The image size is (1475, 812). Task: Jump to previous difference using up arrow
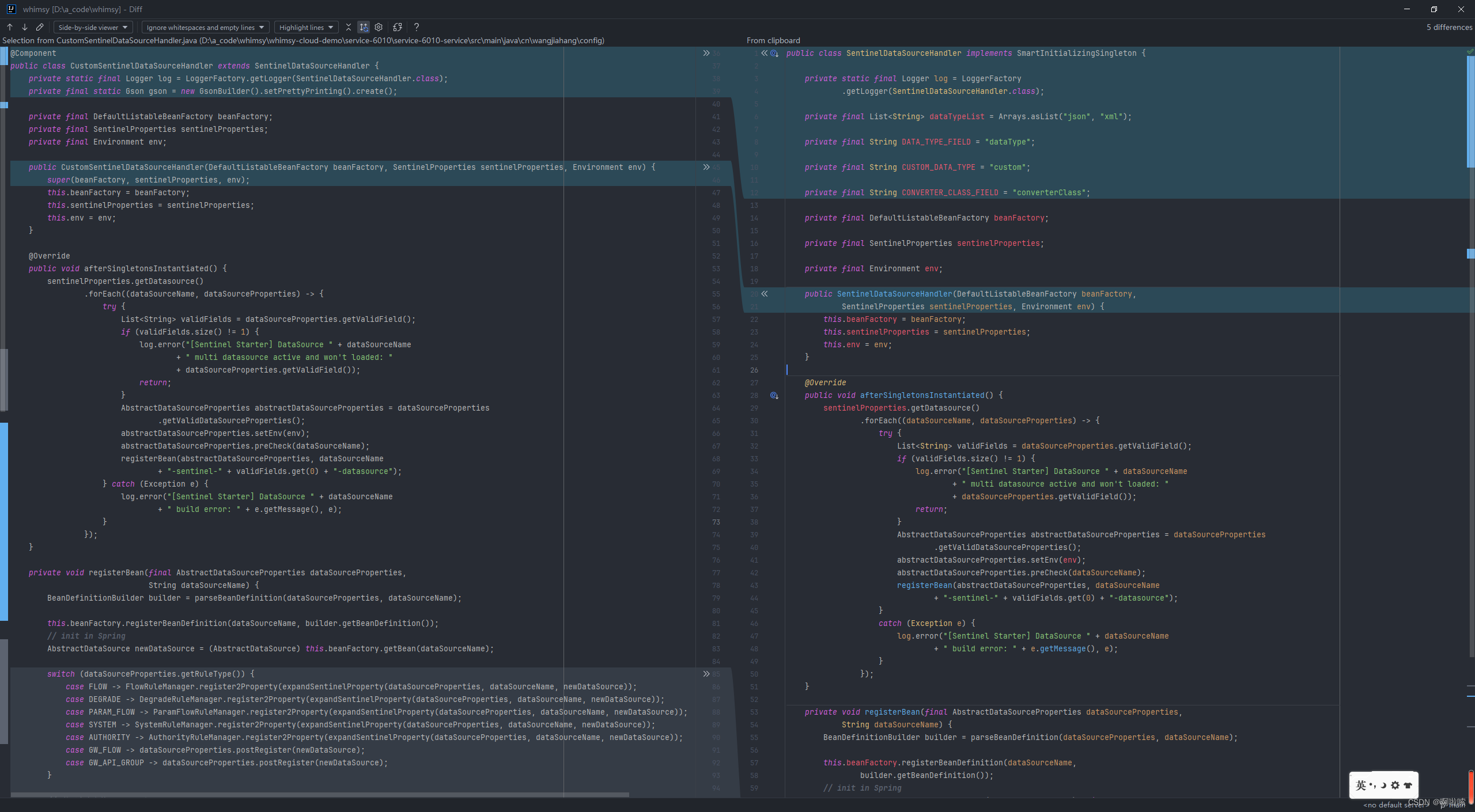(x=9, y=26)
